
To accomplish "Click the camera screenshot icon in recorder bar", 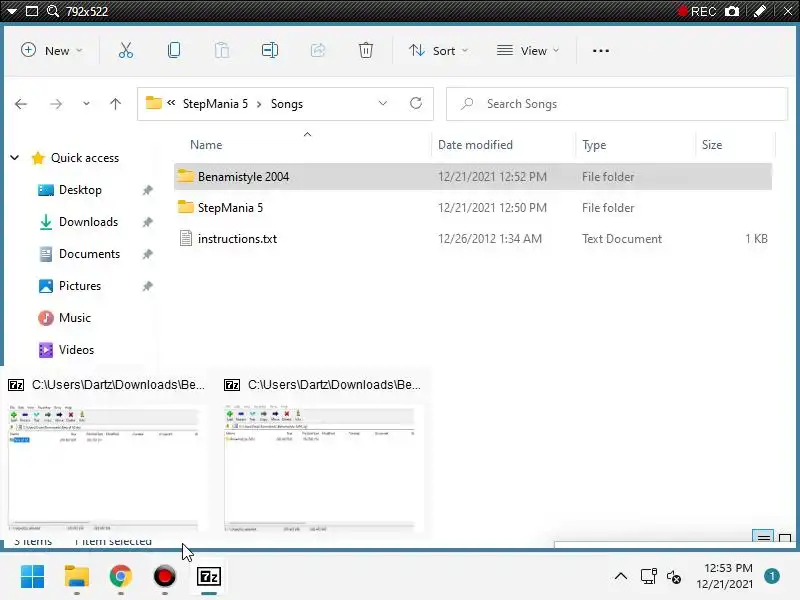I will point(732,11).
